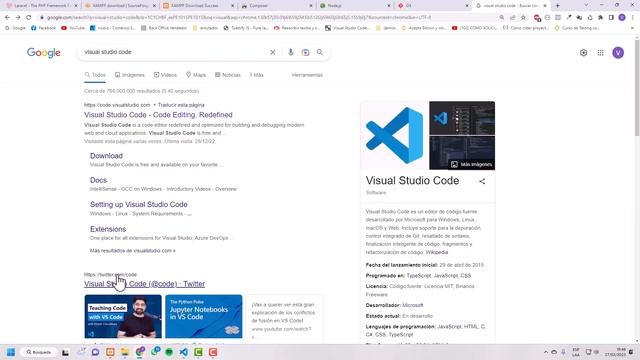Viewport: 640px width, 360px height.
Task: Select Noticias search filter
Action: 228,75
